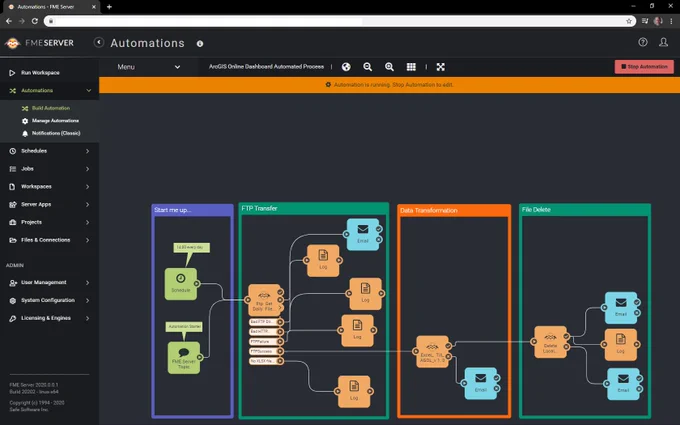680x425 pixels.
Task: Click the System Configuration gear icon
Action: click(x=13, y=301)
